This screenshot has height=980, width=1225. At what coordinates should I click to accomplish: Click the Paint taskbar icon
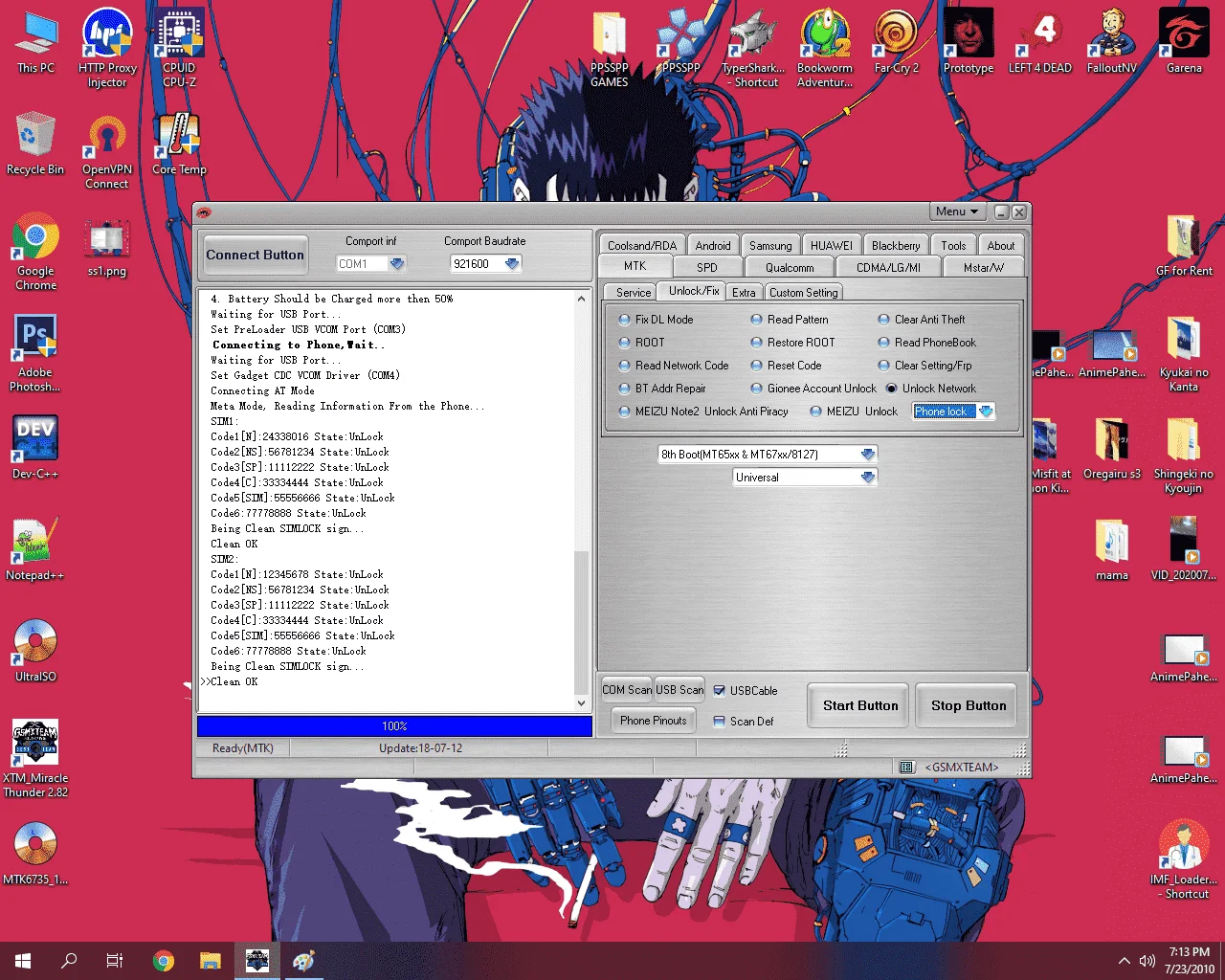303,960
